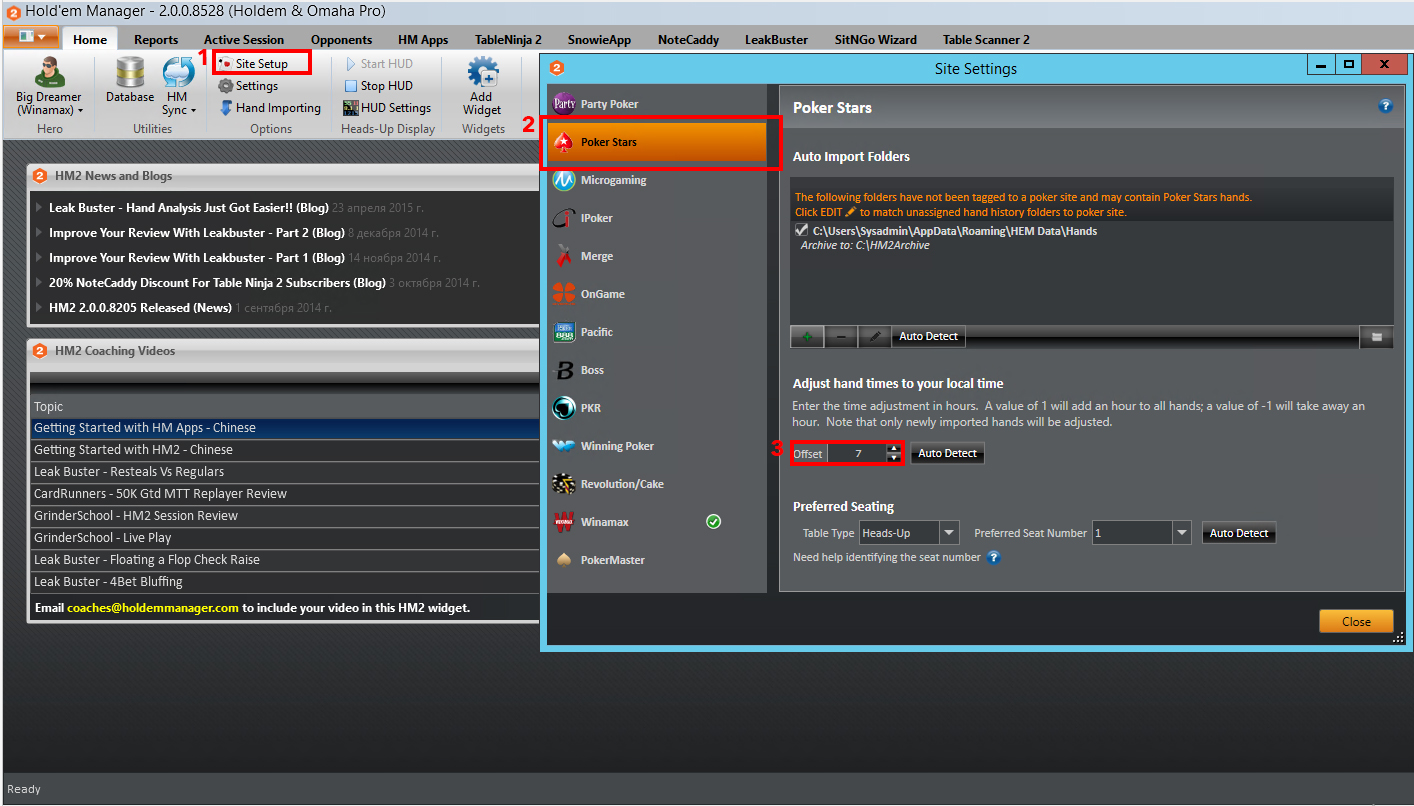This screenshot has height=806, width=1414.
Task: Close the Site Settings dialog with Close button
Action: click(1356, 621)
